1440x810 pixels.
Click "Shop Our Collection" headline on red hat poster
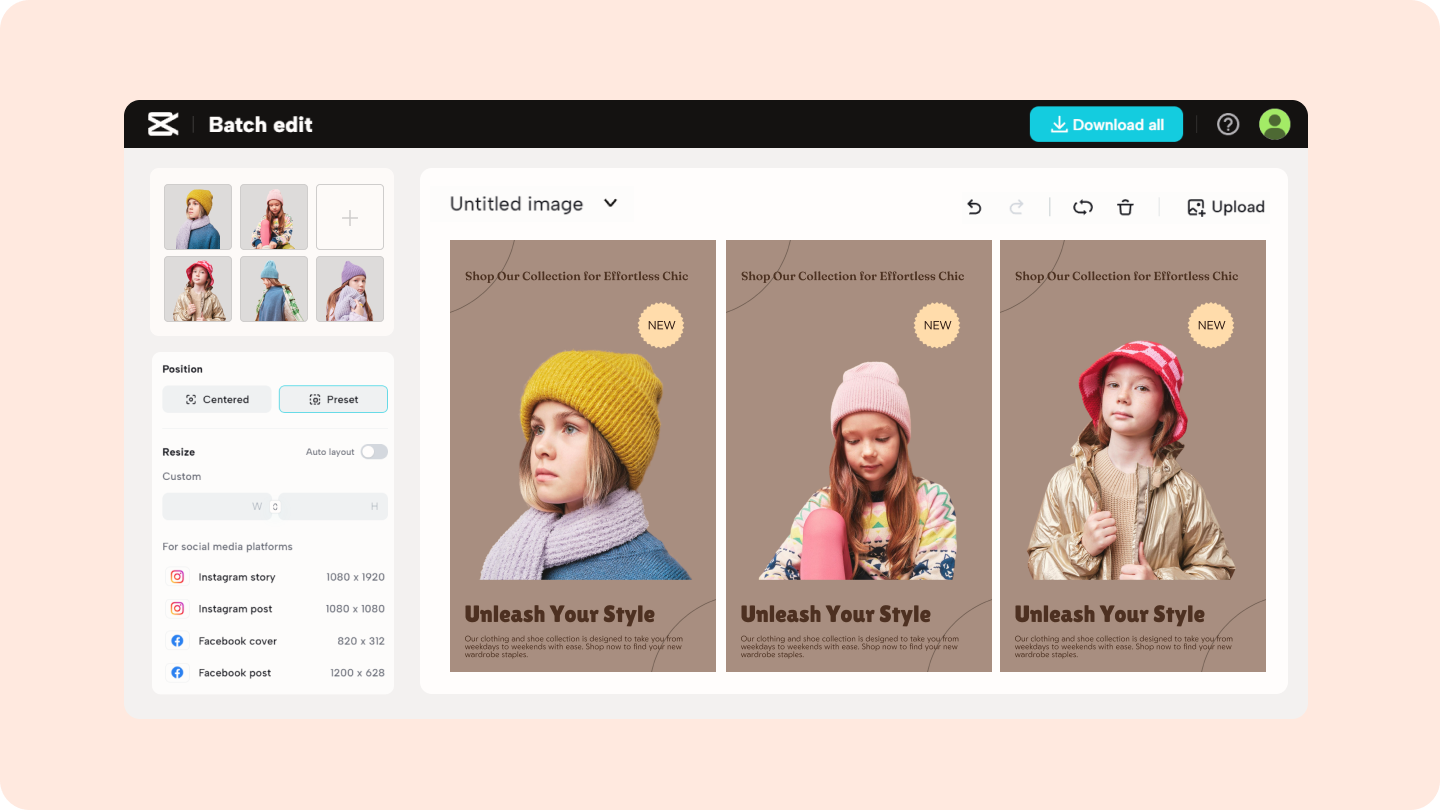[x=1127, y=276]
